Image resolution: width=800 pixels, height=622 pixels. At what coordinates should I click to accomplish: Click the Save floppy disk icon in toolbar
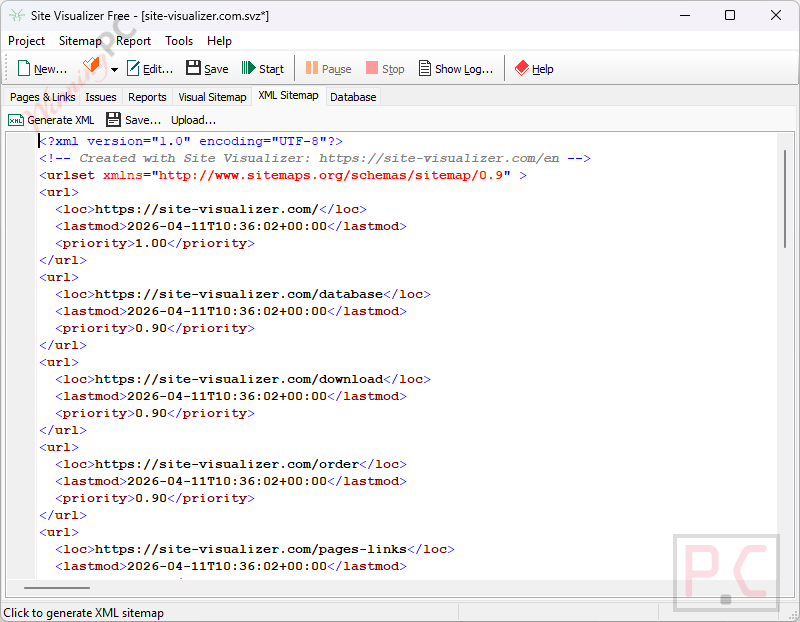click(193, 68)
